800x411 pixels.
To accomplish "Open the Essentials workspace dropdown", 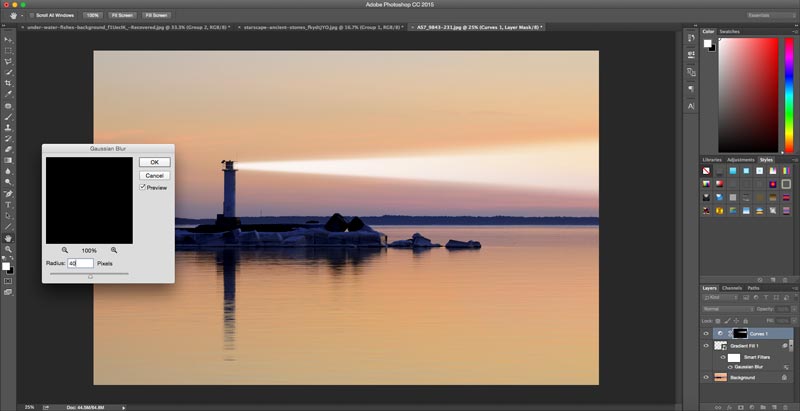I will coord(771,15).
